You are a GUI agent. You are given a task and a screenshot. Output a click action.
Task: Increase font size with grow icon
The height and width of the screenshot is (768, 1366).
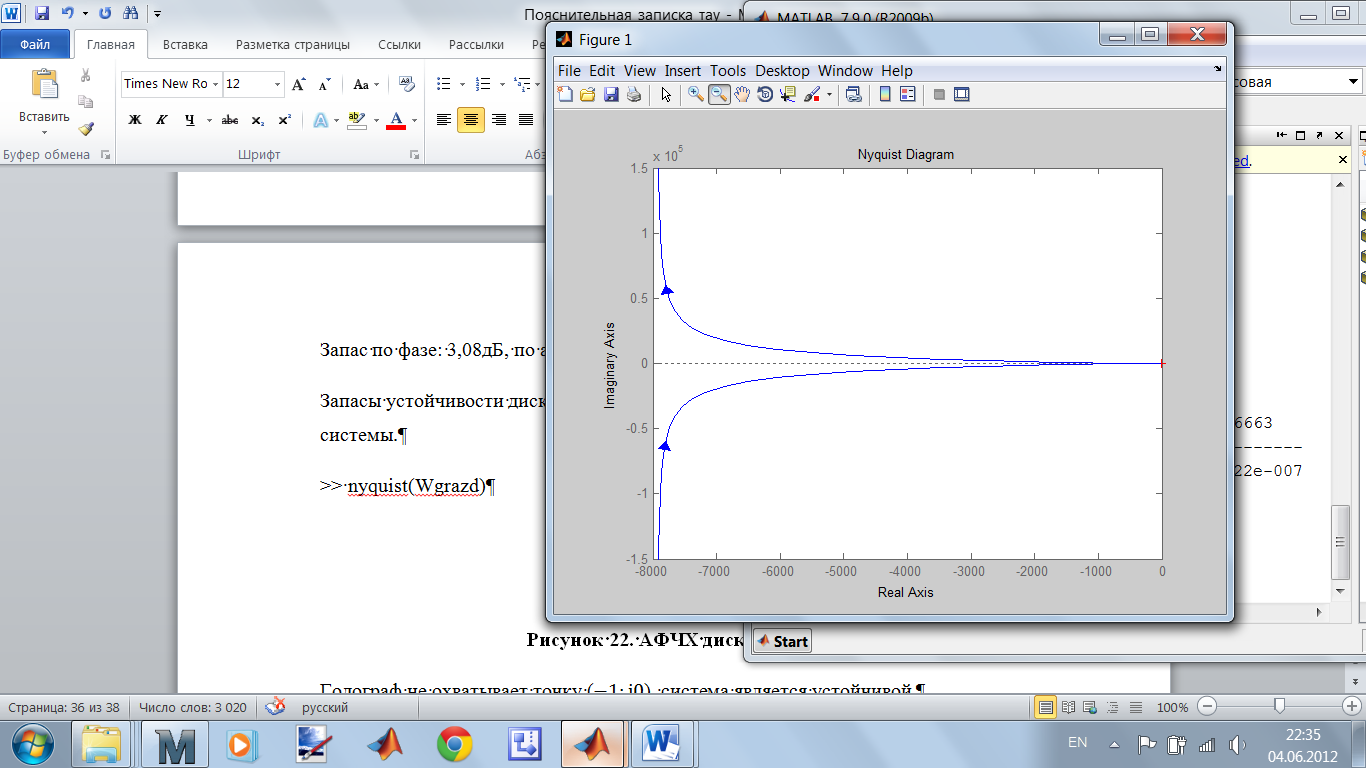click(299, 84)
